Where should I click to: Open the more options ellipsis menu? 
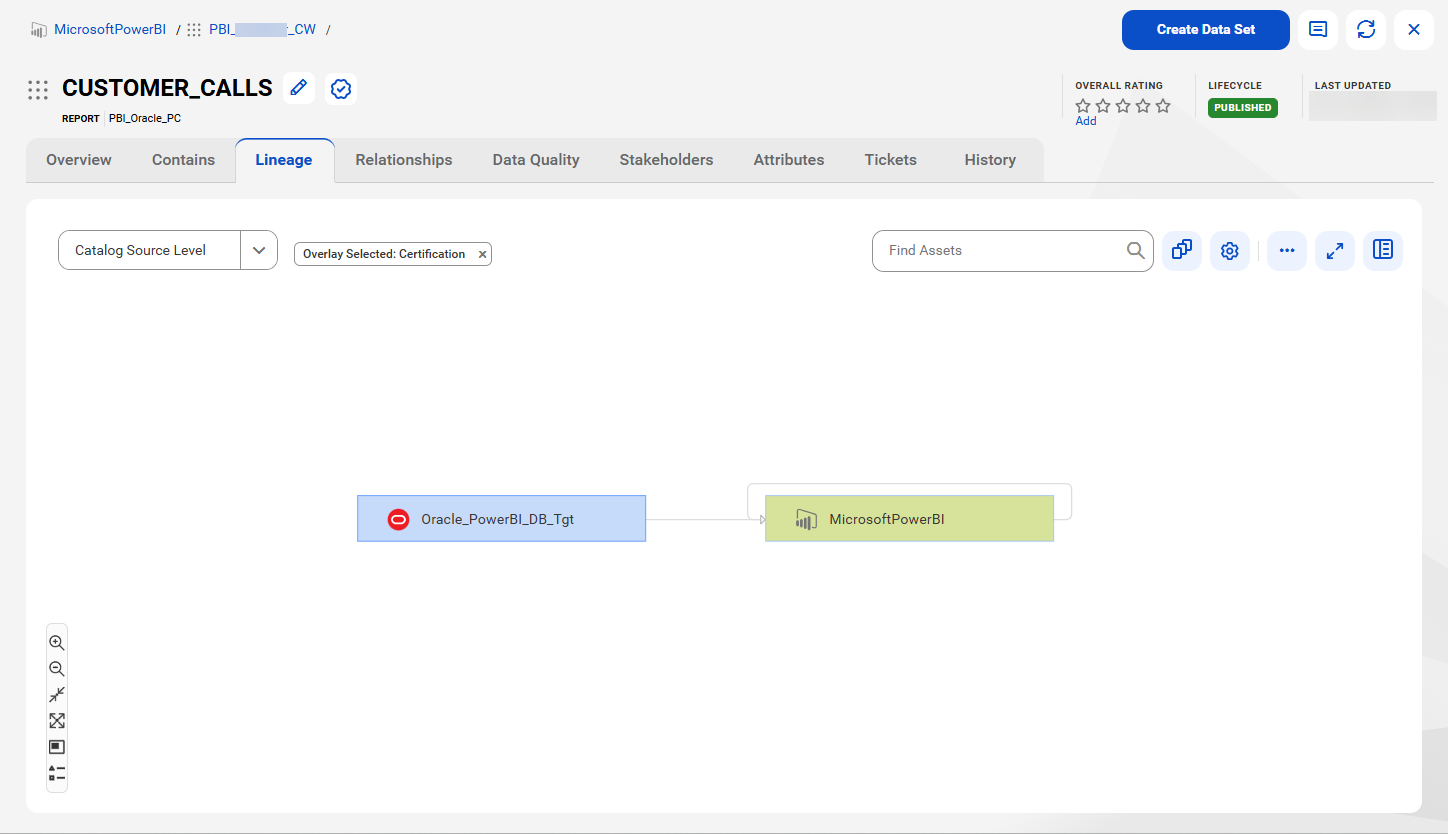(x=1287, y=251)
